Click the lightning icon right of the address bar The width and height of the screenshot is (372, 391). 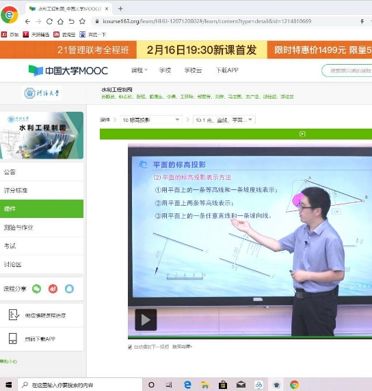(x=362, y=21)
